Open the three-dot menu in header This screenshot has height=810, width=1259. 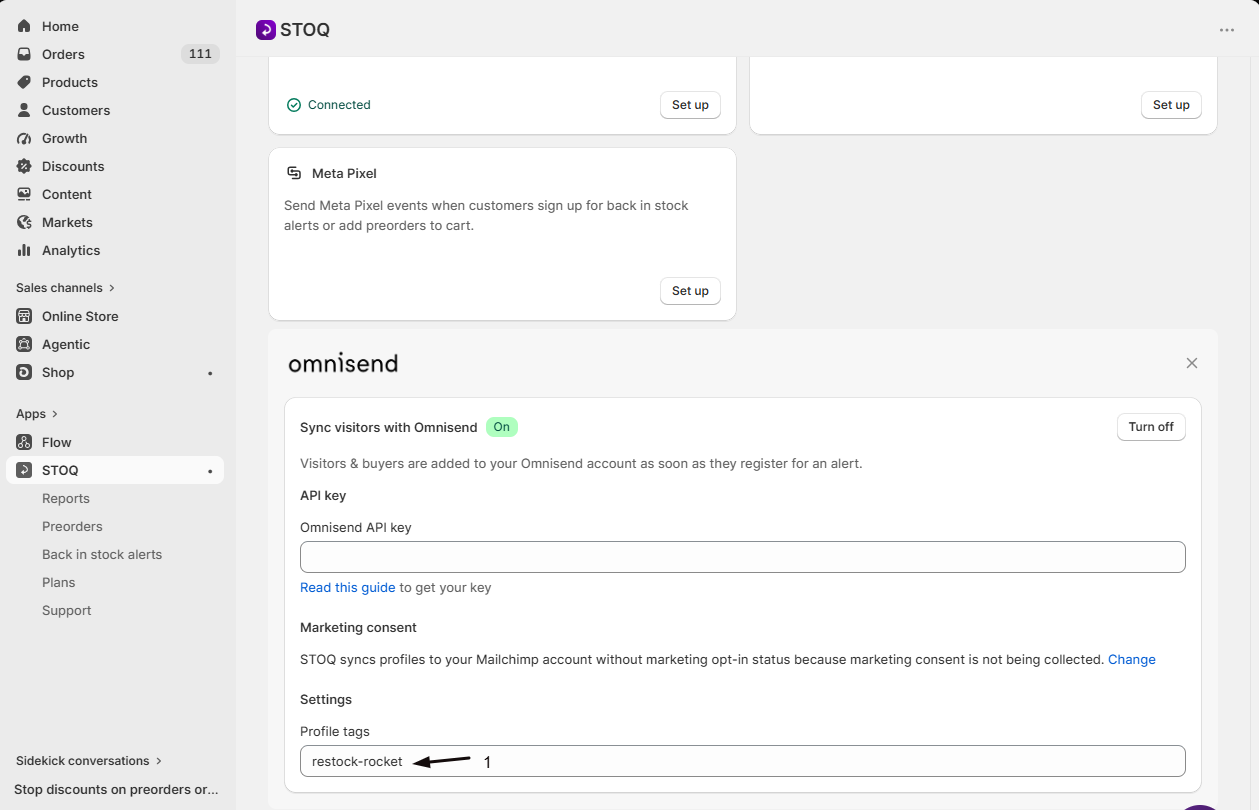[1227, 30]
